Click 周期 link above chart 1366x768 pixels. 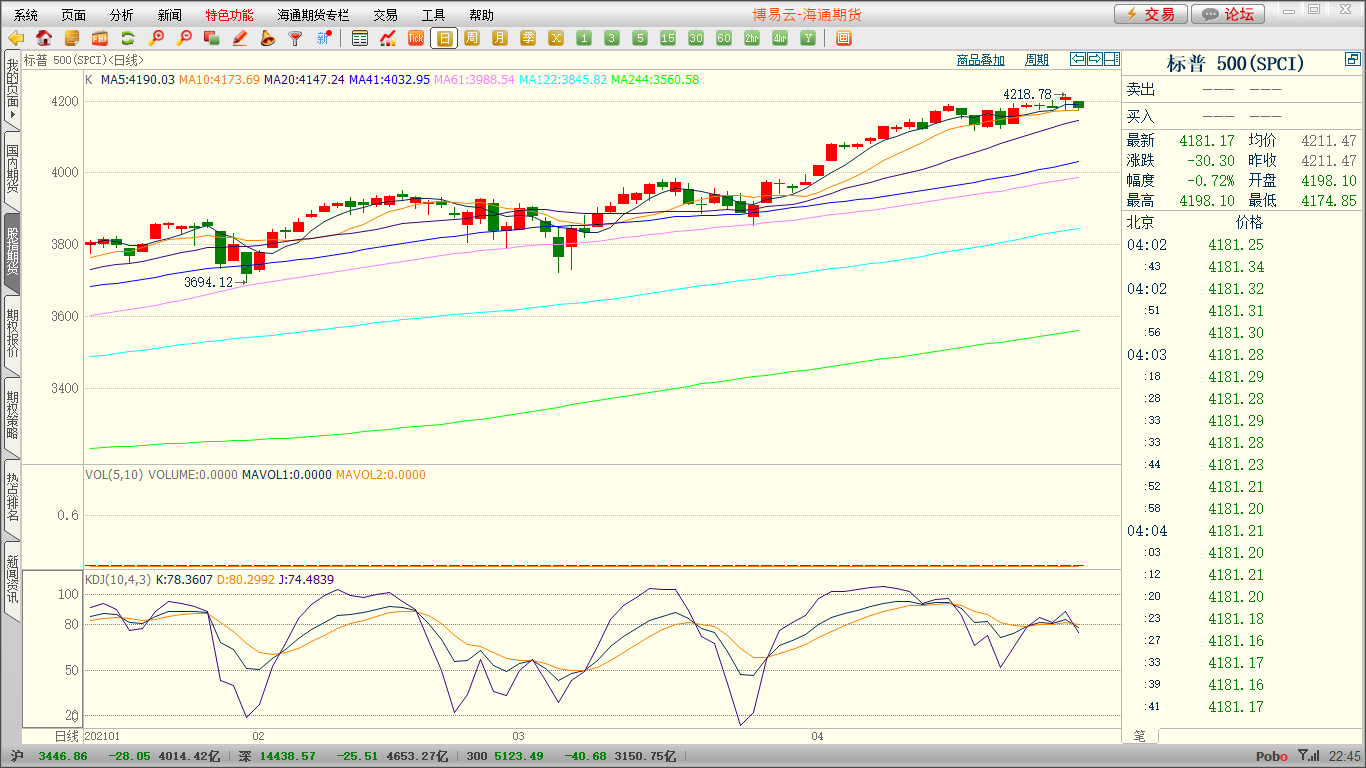coord(1037,60)
